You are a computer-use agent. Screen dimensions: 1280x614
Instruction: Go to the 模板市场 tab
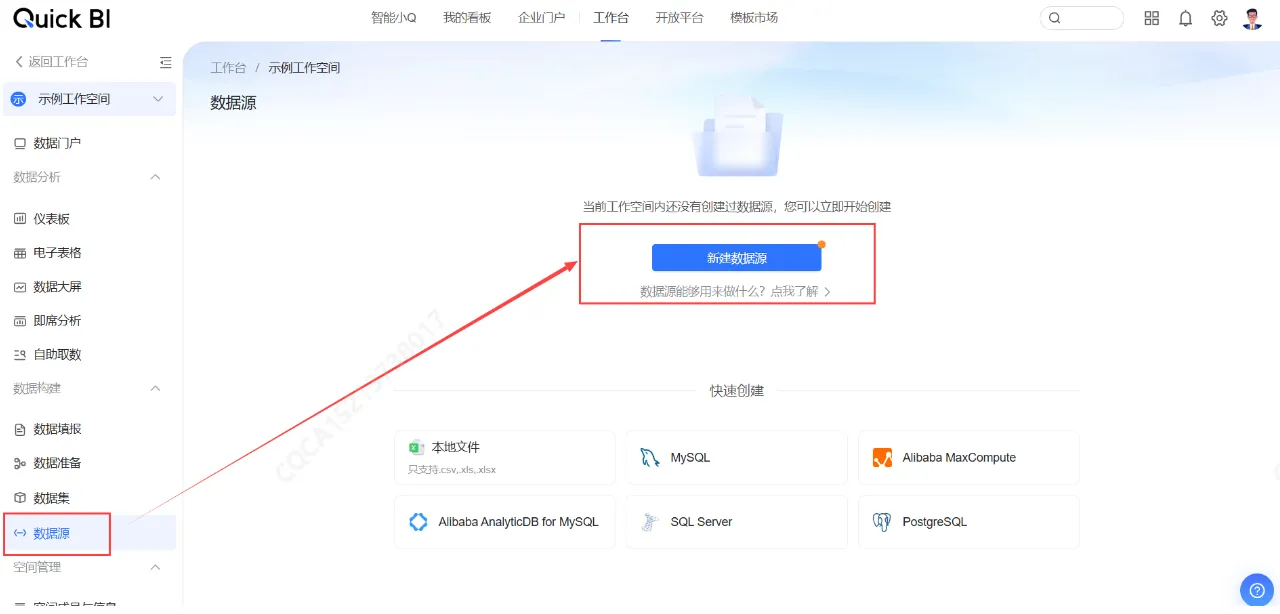click(754, 18)
